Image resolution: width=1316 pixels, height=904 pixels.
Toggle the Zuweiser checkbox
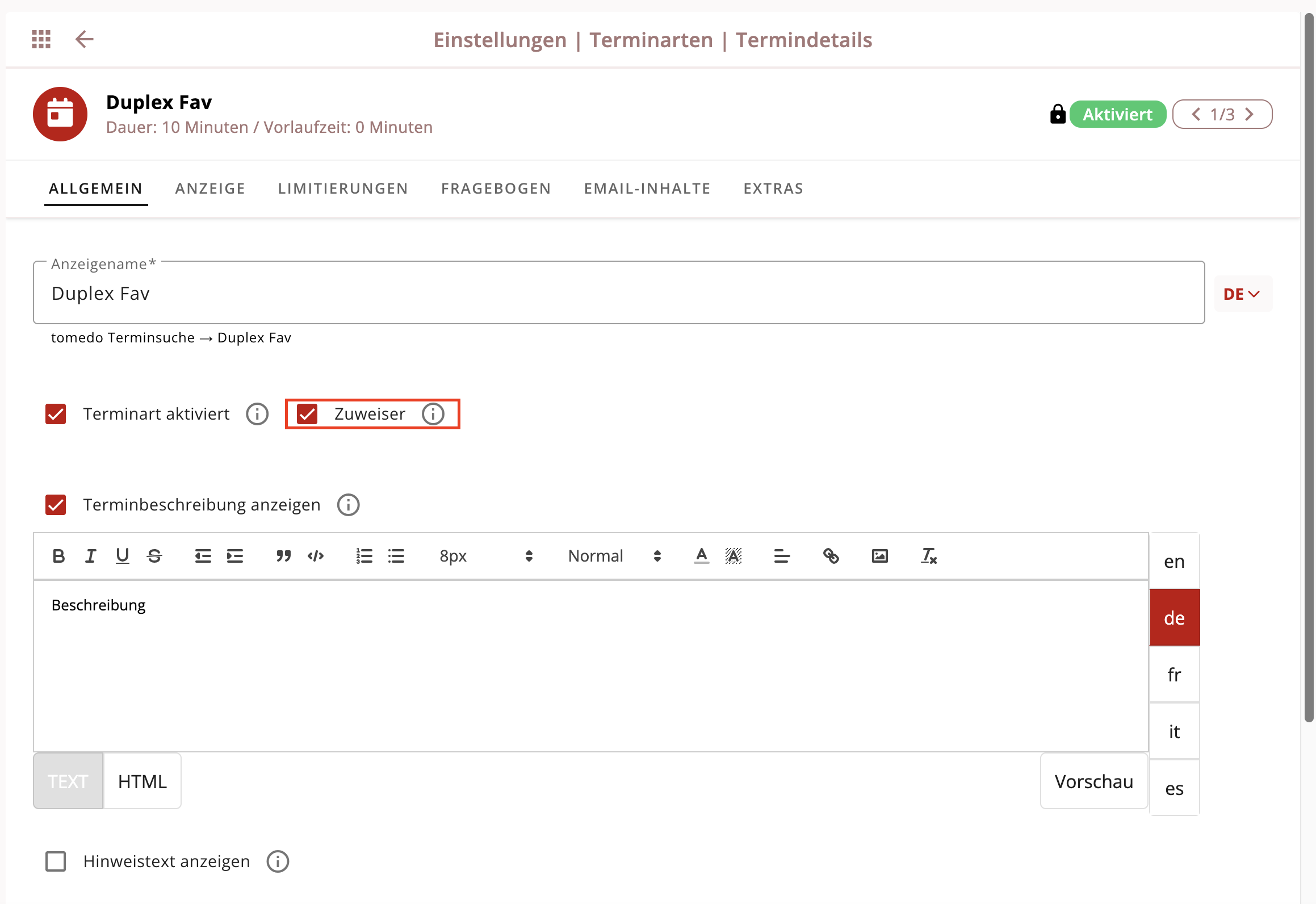pos(307,414)
